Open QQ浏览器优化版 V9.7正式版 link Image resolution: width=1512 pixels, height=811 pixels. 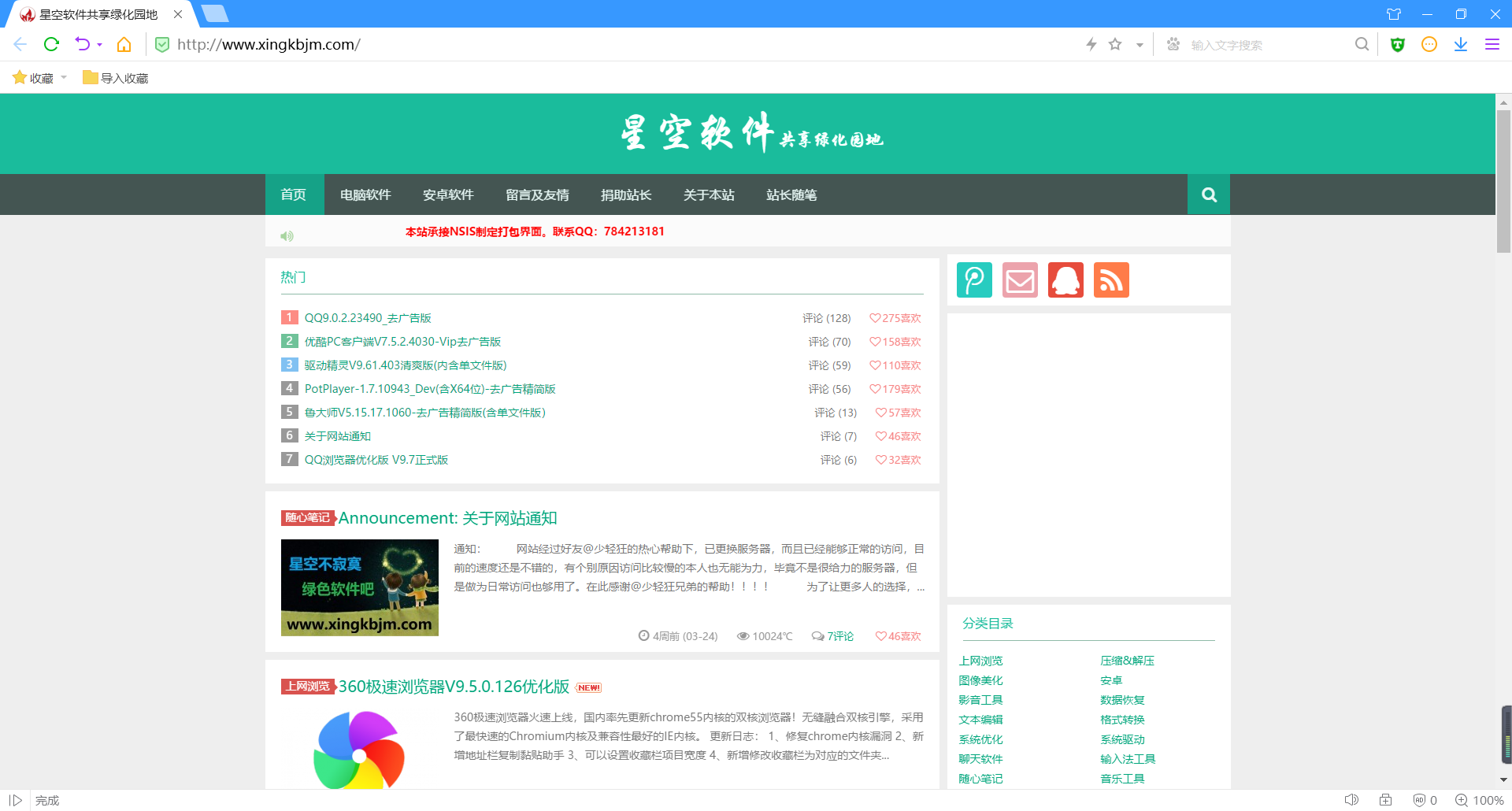[376, 460]
